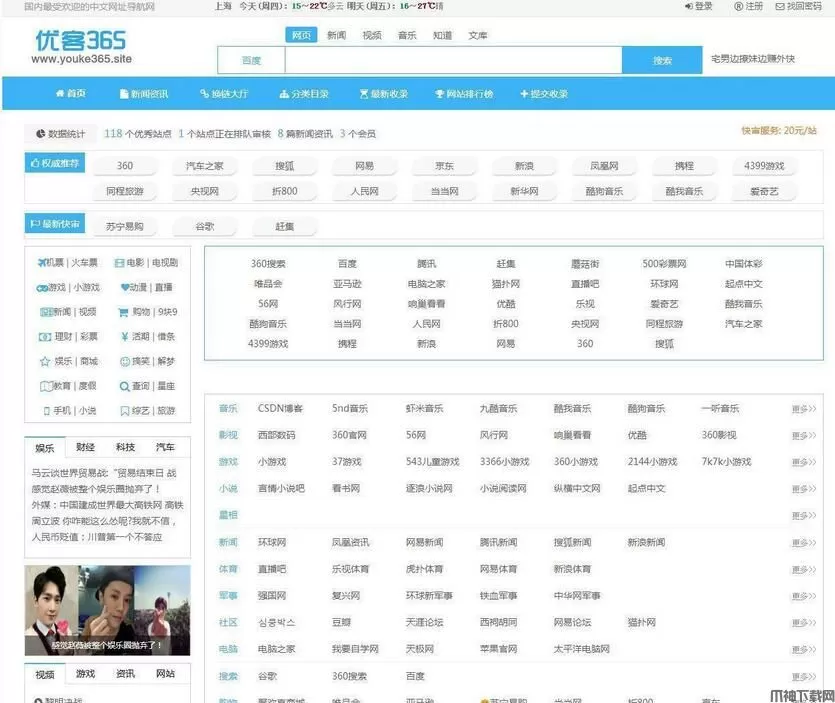Click the airplane icon next to 机票
The image size is (835, 703).
pos(44,263)
